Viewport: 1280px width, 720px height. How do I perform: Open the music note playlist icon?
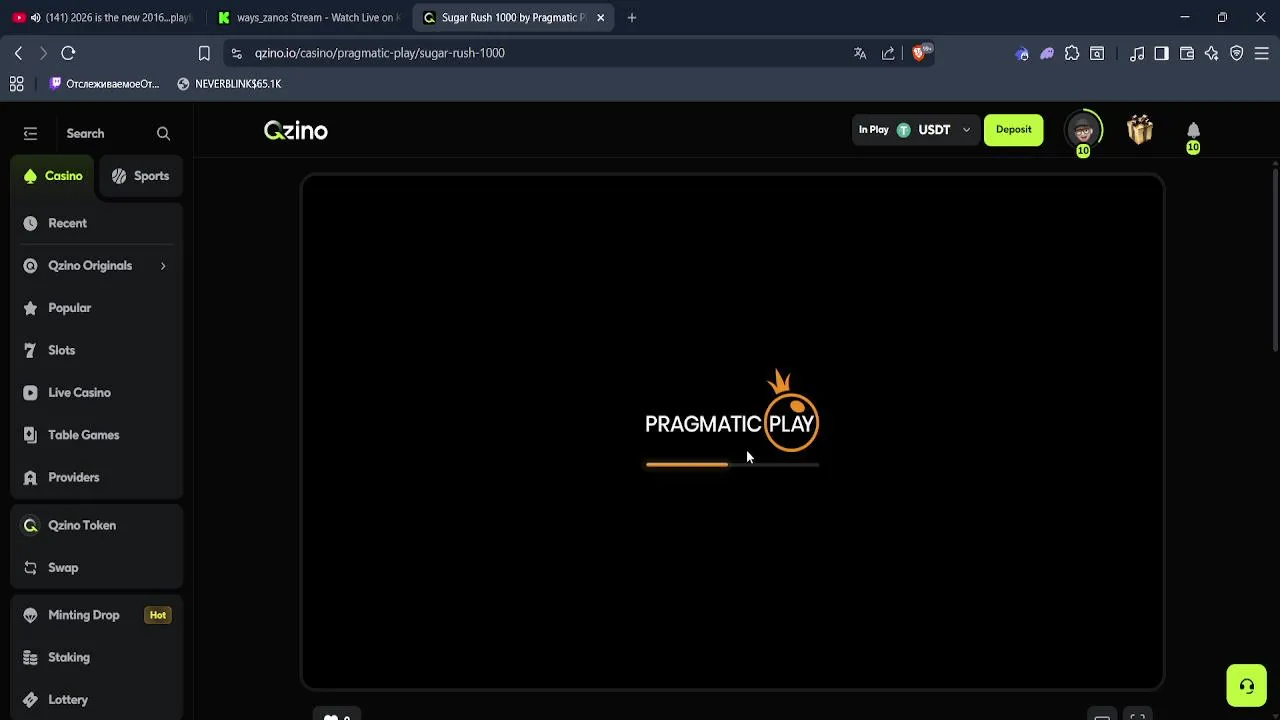point(1137,53)
